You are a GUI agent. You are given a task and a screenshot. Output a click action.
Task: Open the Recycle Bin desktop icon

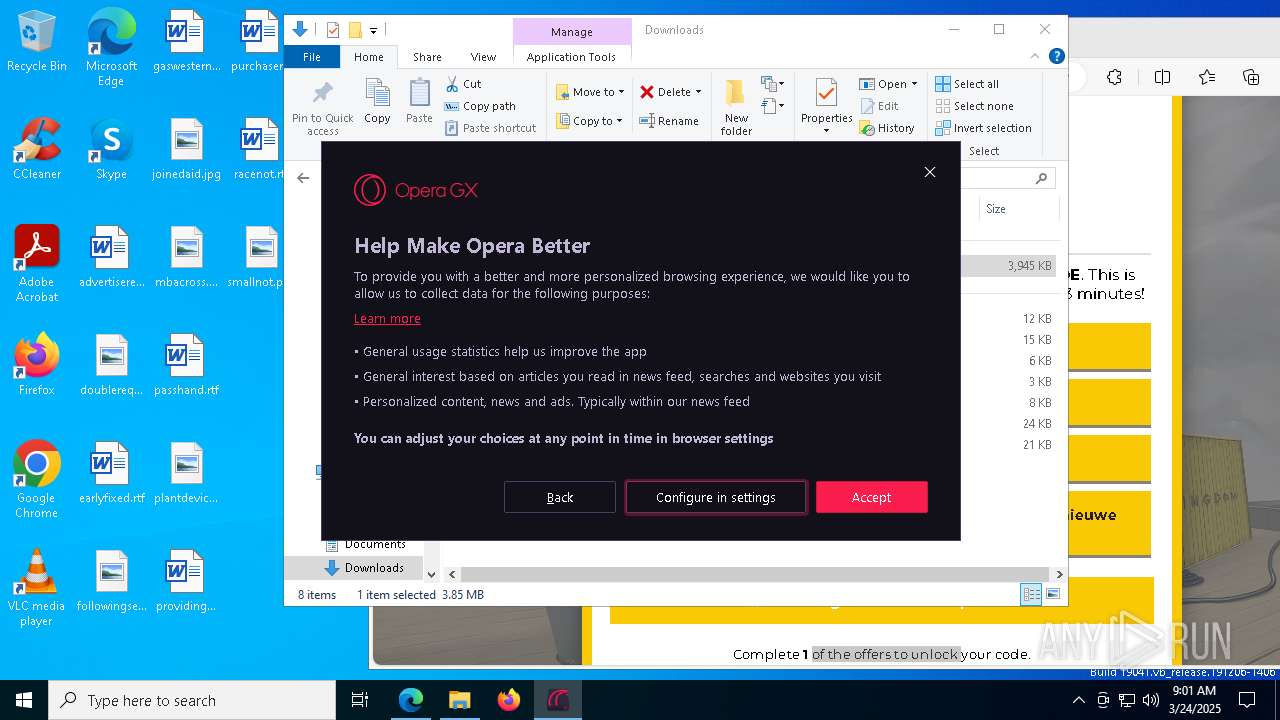click(x=37, y=42)
